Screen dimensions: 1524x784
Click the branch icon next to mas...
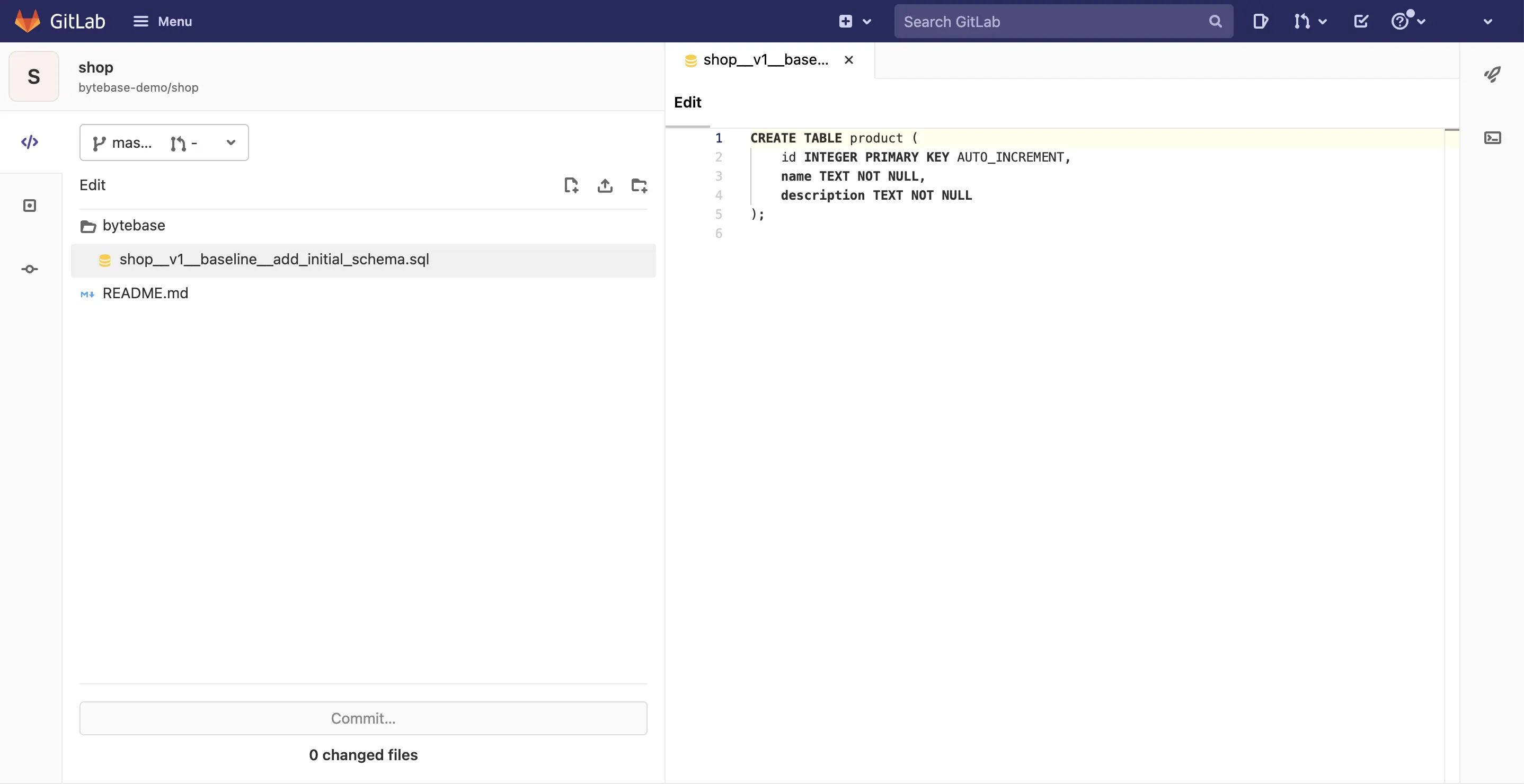(x=99, y=143)
